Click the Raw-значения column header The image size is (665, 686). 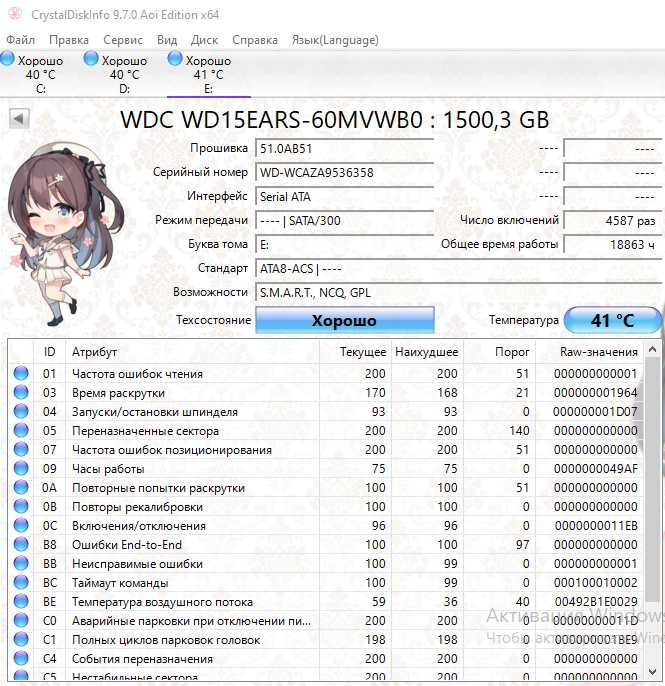click(x=589, y=352)
